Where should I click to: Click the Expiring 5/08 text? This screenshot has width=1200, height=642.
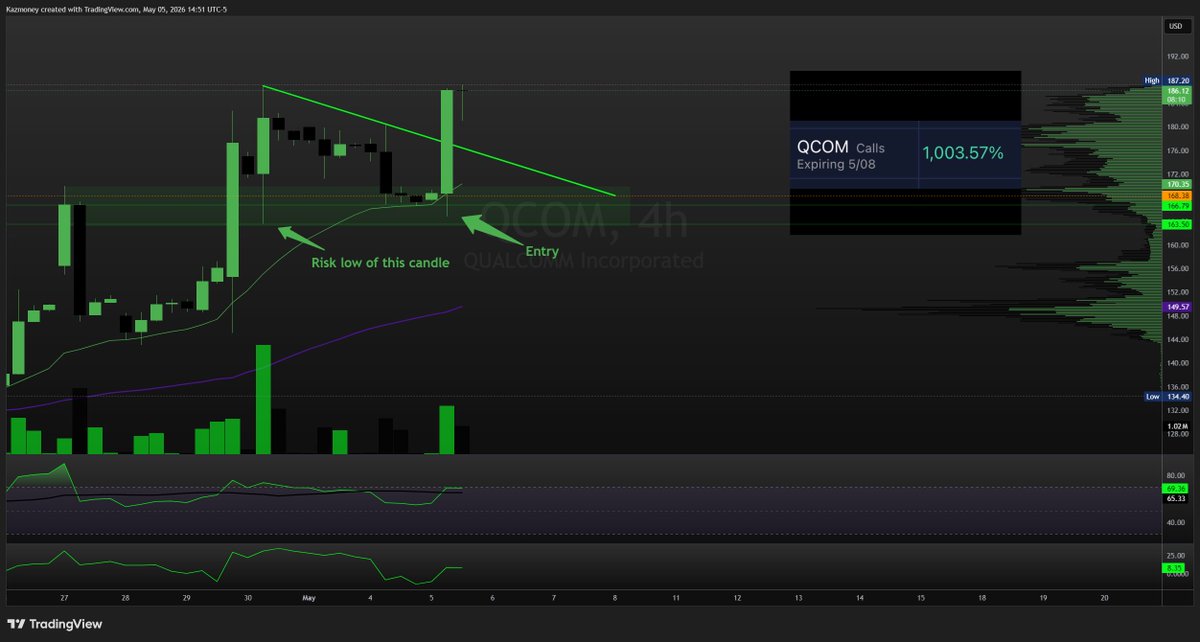836,164
